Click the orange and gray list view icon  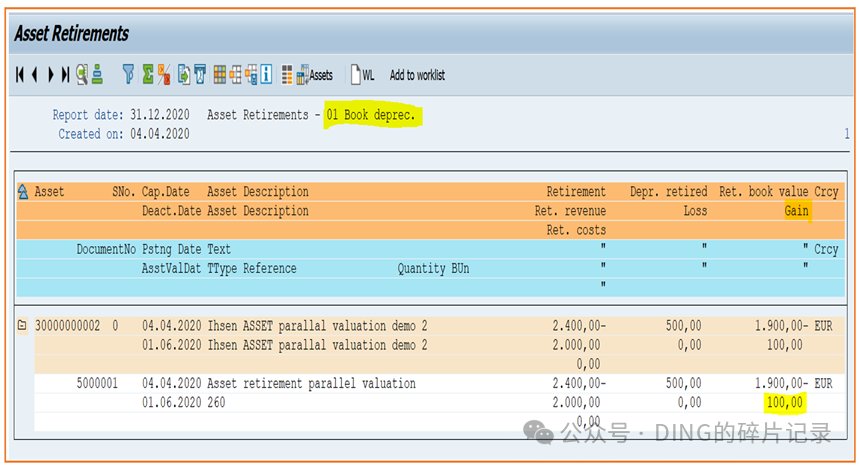[x=287, y=75]
